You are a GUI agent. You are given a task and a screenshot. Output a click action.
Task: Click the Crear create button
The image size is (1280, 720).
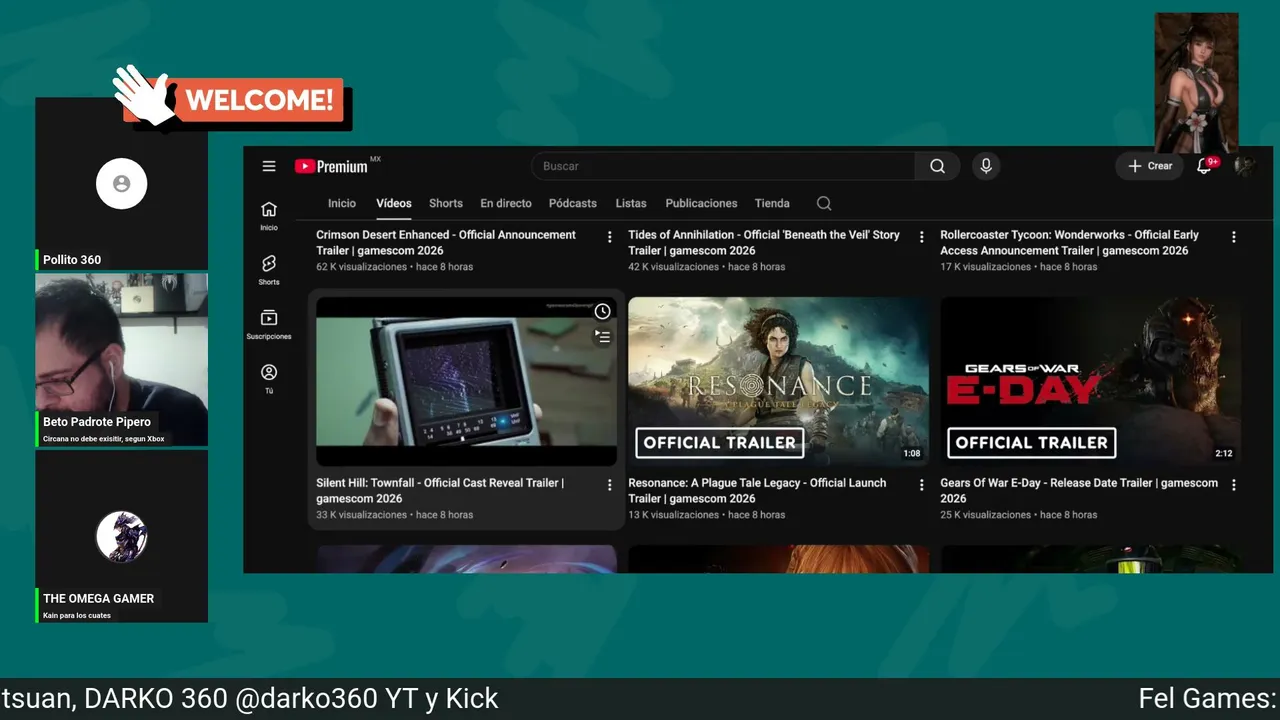point(1150,166)
